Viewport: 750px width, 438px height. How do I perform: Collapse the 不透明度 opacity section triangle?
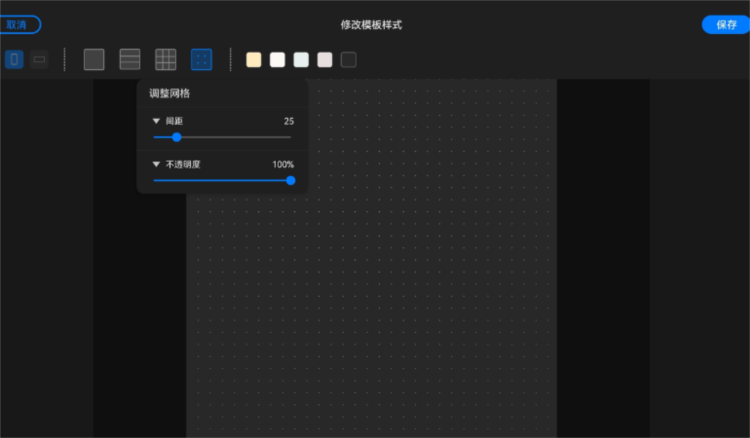pyautogui.click(x=156, y=164)
